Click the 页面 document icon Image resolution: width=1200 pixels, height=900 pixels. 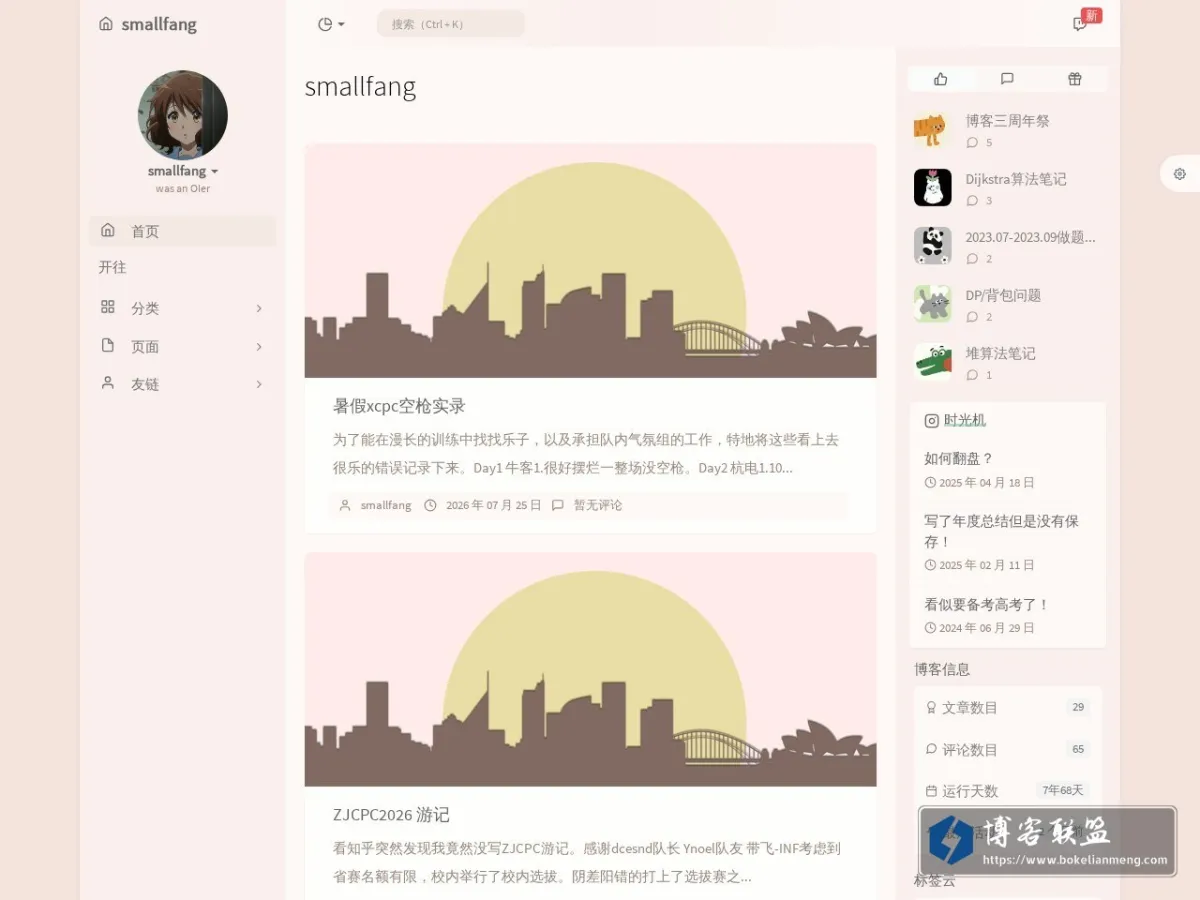point(108,345)
